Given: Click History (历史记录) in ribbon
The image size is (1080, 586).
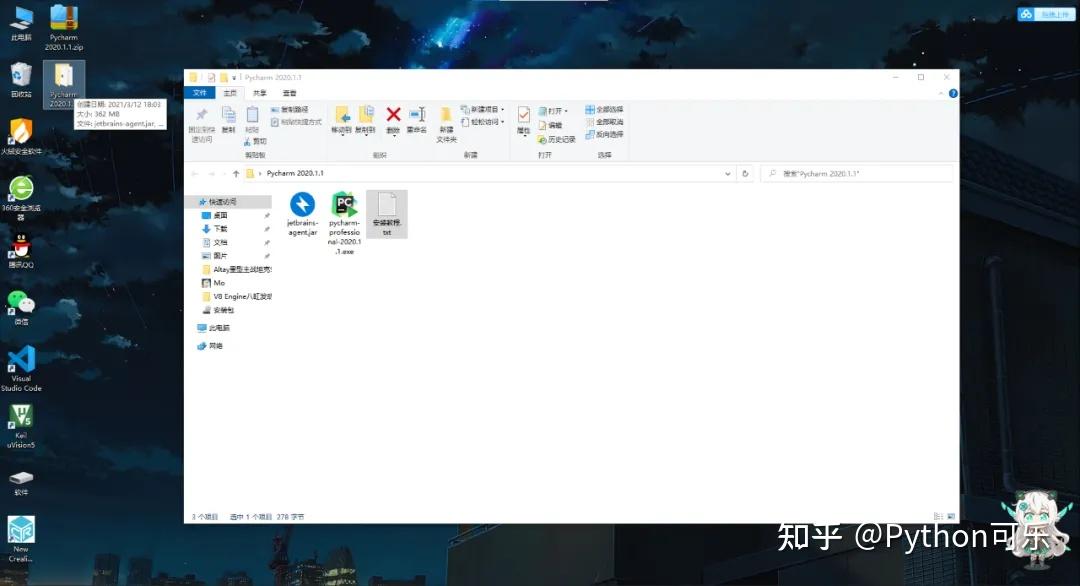Looking at the screenshot, I should coord(557,140).
